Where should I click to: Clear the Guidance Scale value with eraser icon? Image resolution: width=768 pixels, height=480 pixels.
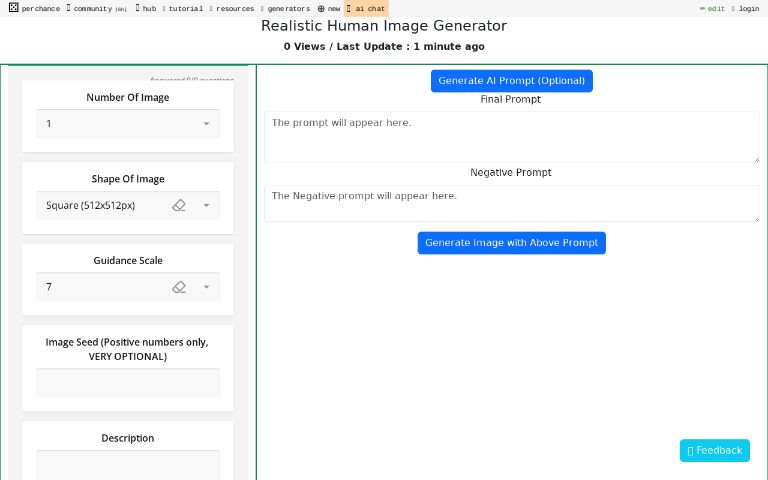[x=179, y=287]
